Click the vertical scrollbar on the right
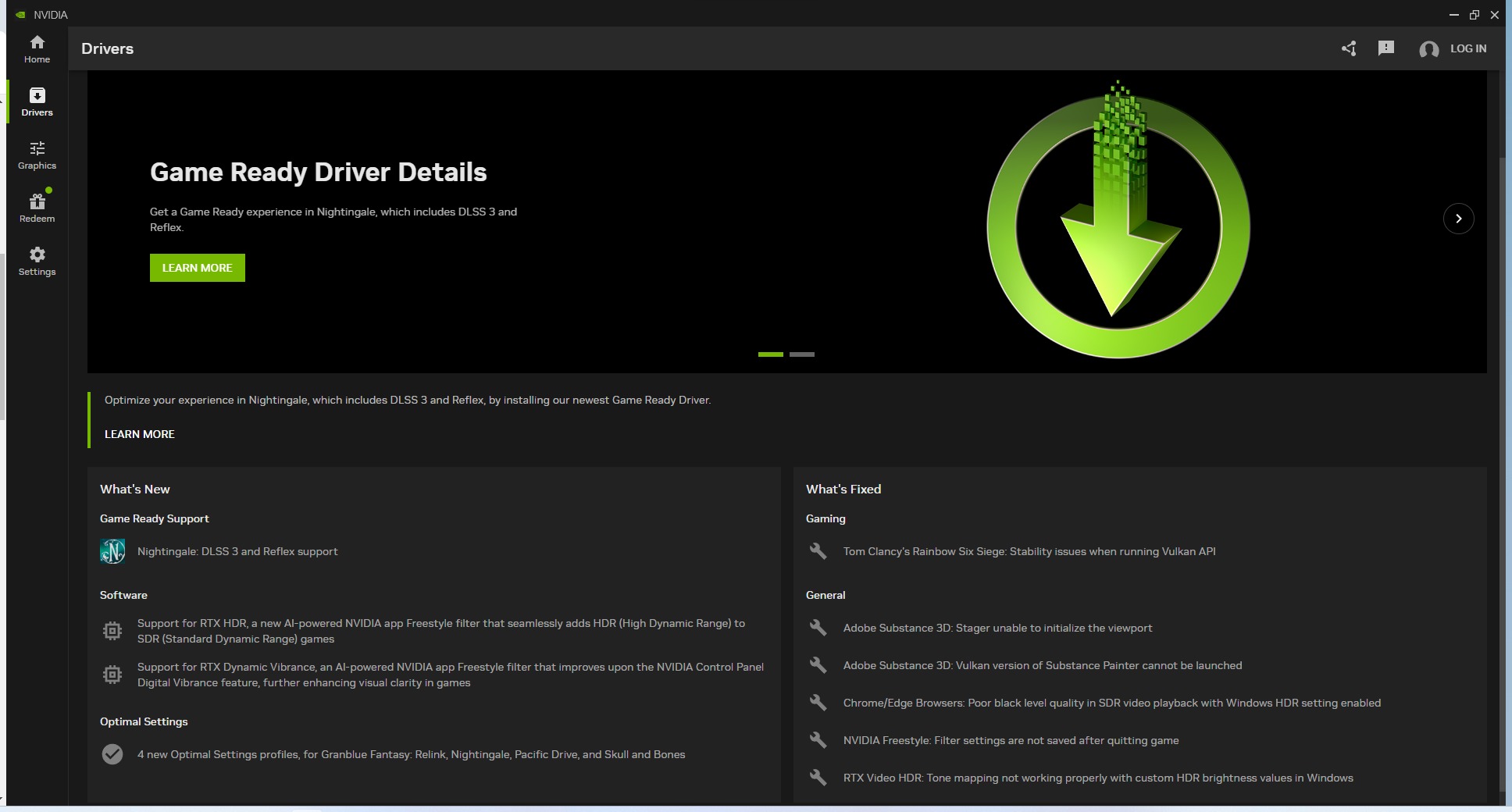The height and width of the screenshot is (812, 1512). point(1502,474)
